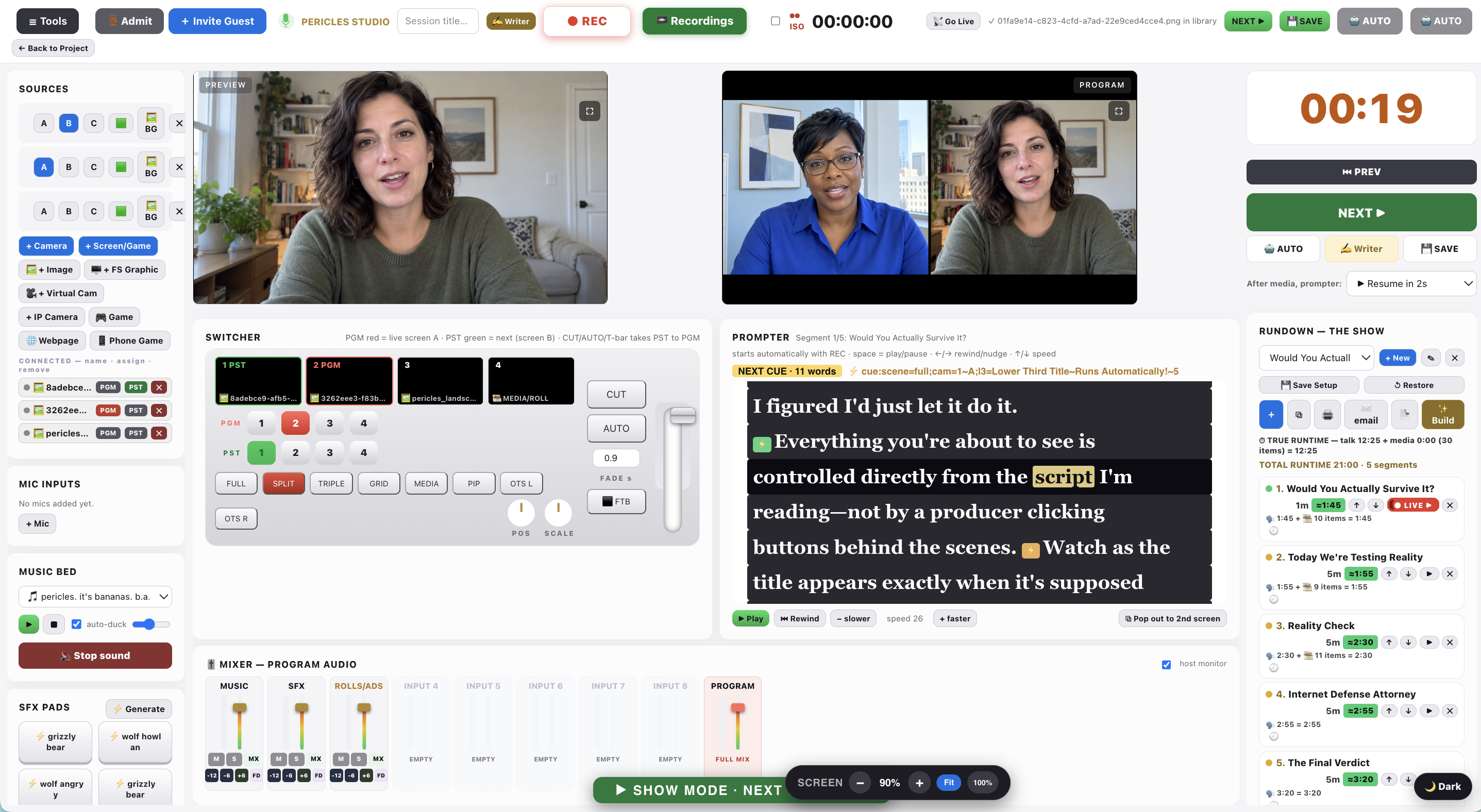The height and width of the screenshot is (812, 1481).
Task: Click the pencil icon to rename the rundown
Action: (x=1431, y=358)
